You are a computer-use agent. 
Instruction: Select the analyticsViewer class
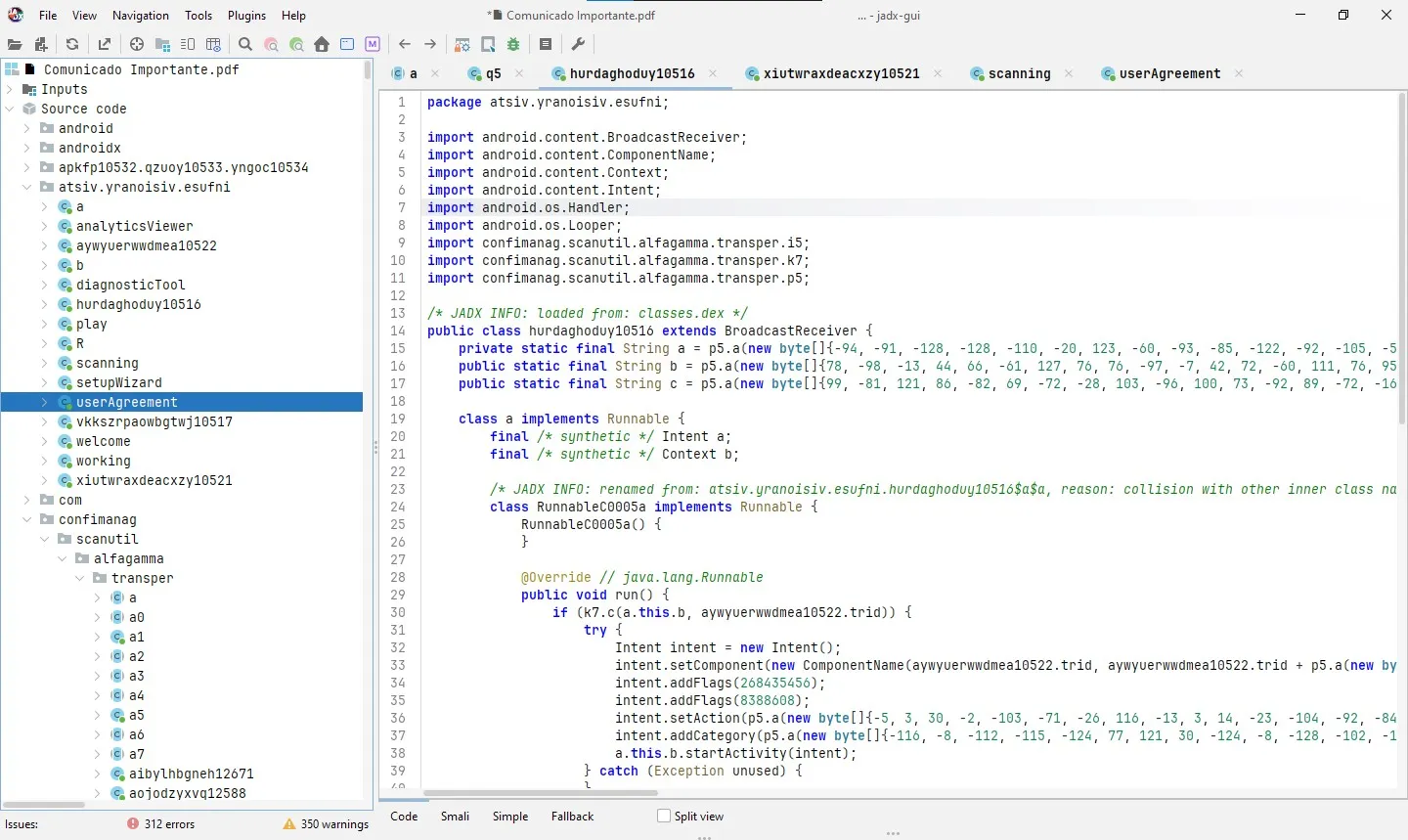tap(135, 226)
